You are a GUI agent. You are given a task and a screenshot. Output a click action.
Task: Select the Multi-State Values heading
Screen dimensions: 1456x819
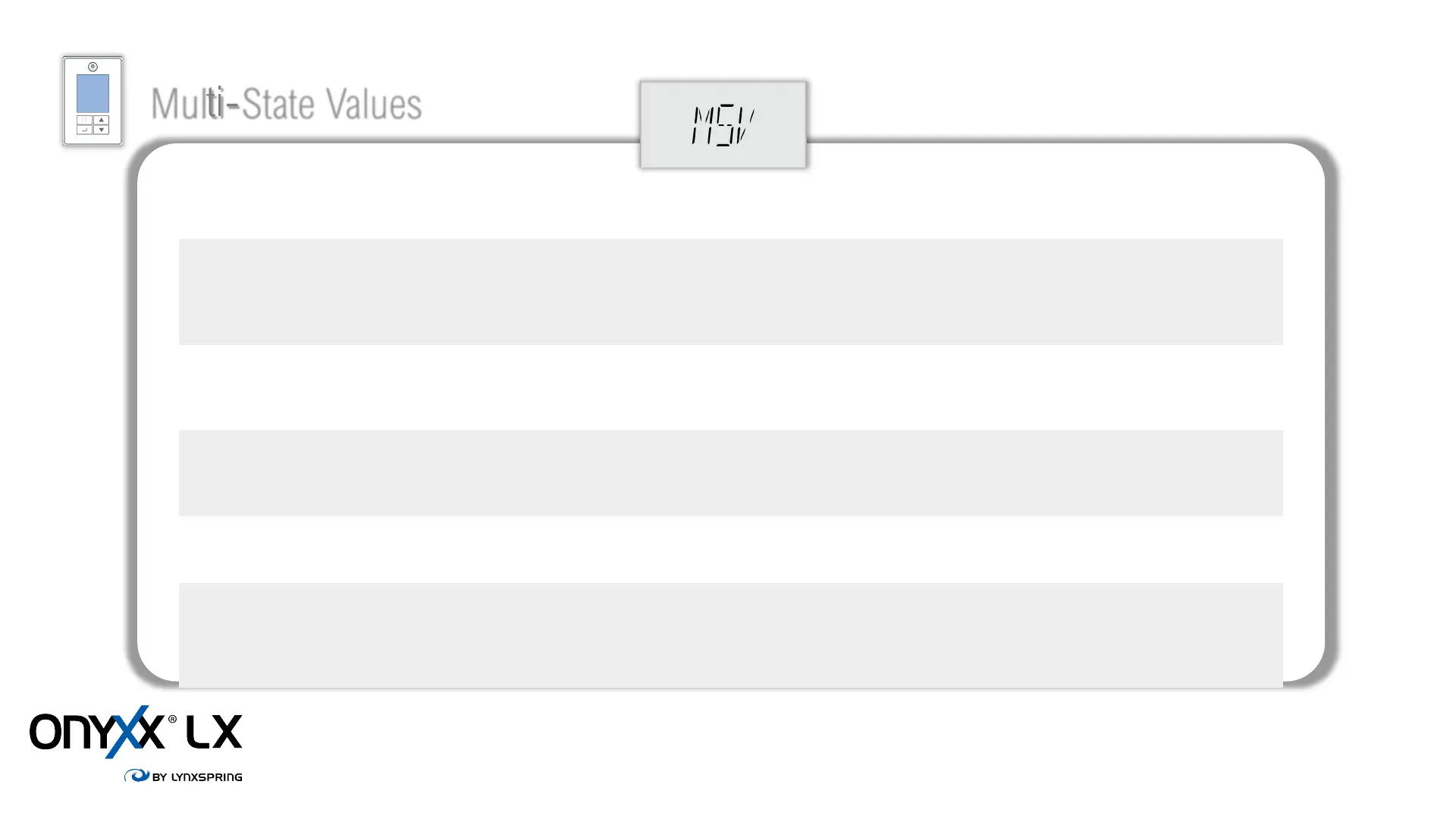(x=286, y=104)
